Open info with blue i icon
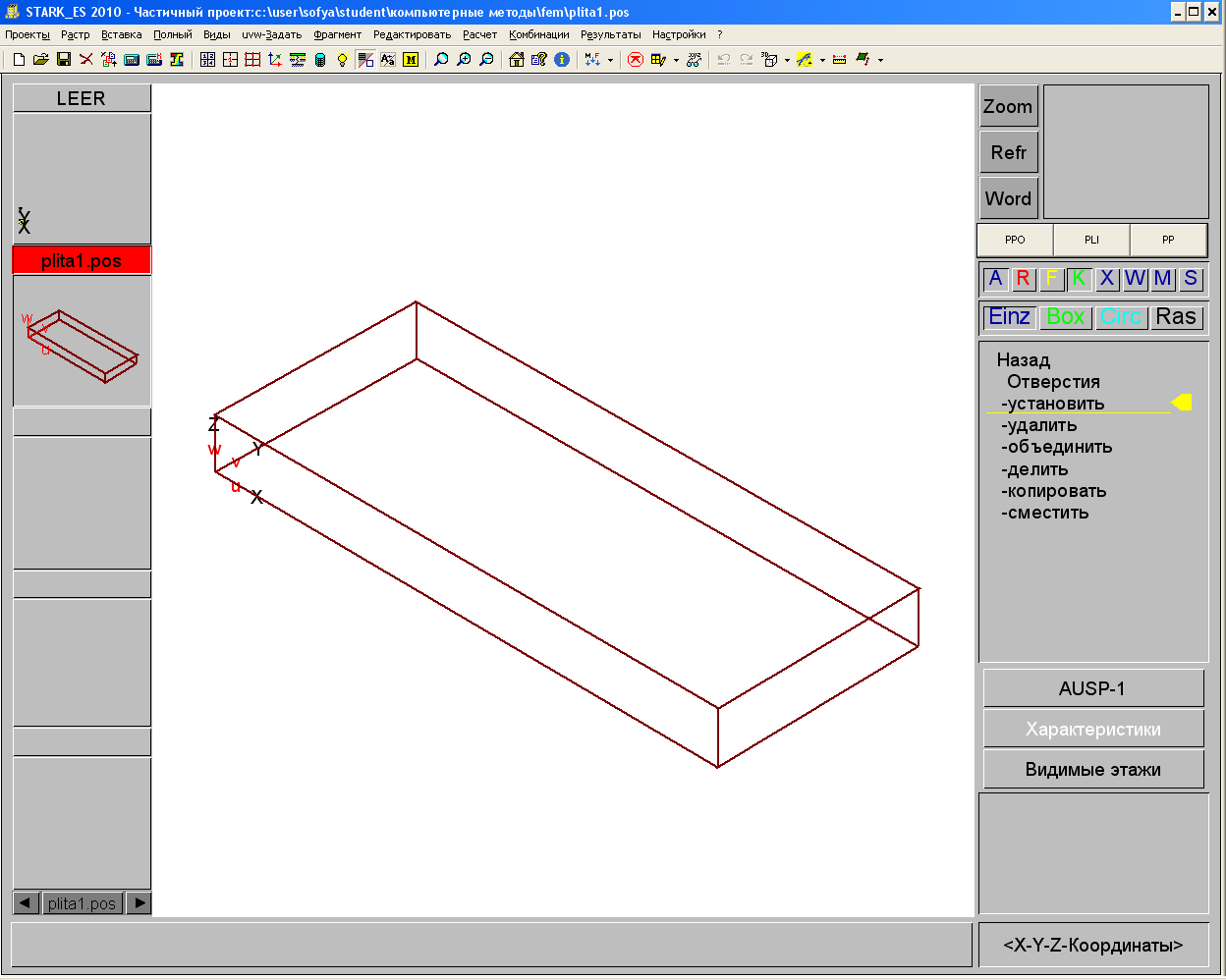This screenshot has width=1226, height=980. point(562,60)
